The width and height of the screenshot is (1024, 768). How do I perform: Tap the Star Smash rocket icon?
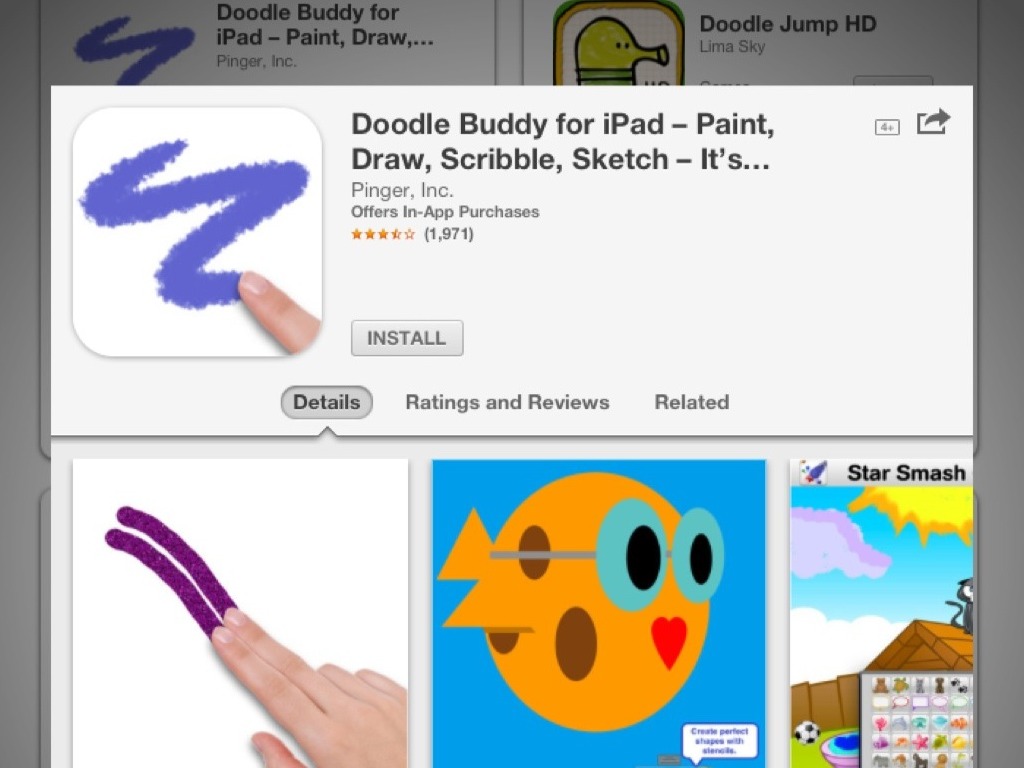pyautogui.click(x=814, y=472)
